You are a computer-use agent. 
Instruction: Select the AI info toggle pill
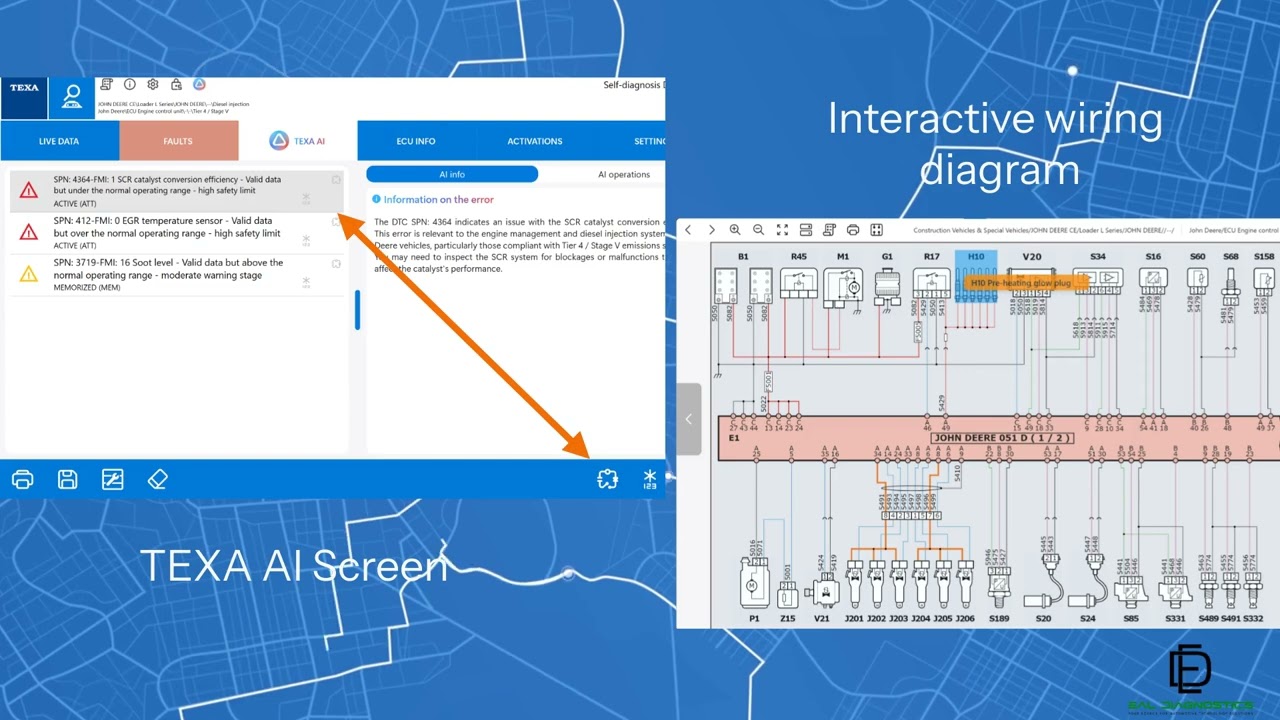pos(452,174)
